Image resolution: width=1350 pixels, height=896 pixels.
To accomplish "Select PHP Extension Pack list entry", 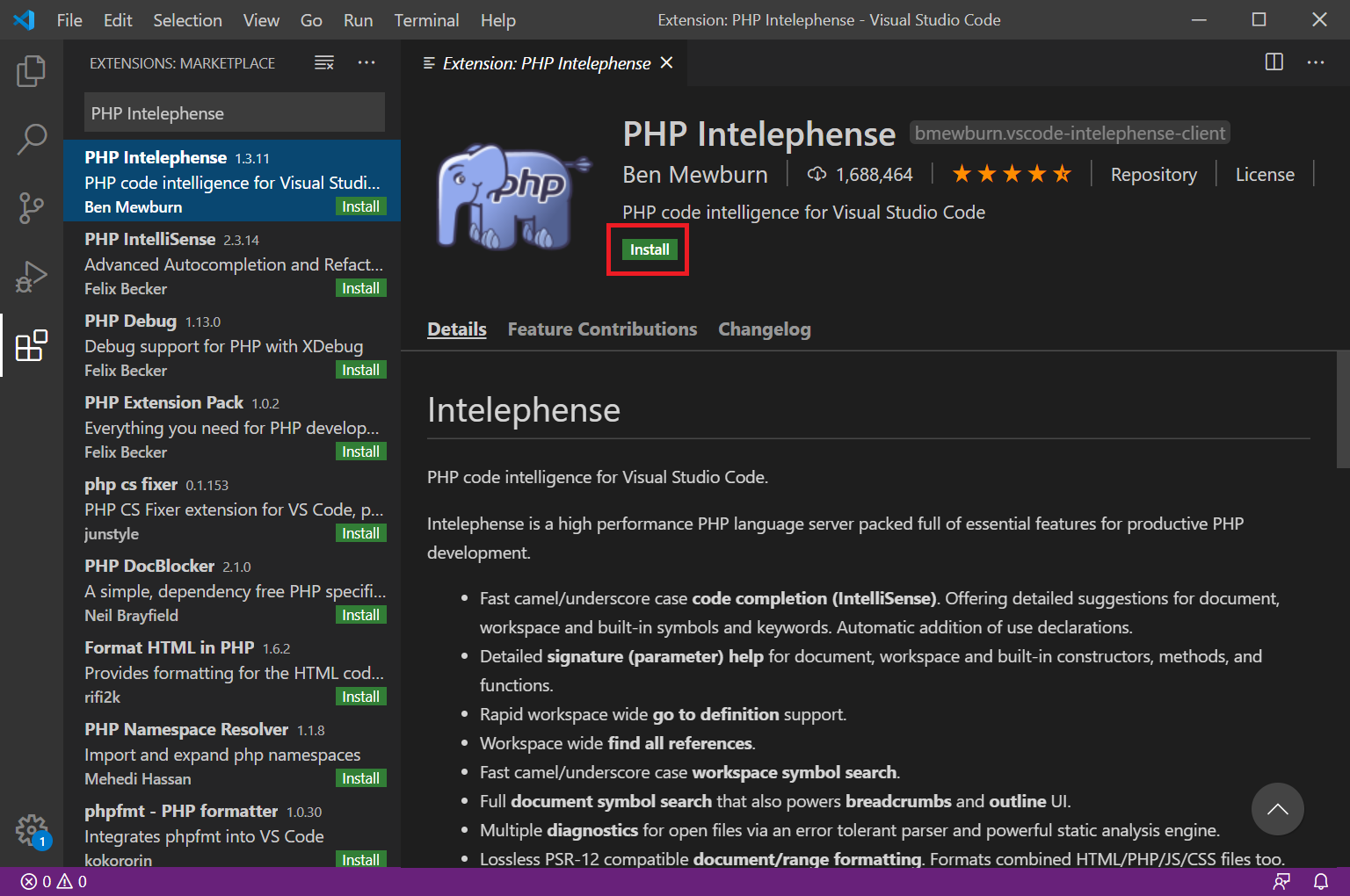I will point(232,426).
